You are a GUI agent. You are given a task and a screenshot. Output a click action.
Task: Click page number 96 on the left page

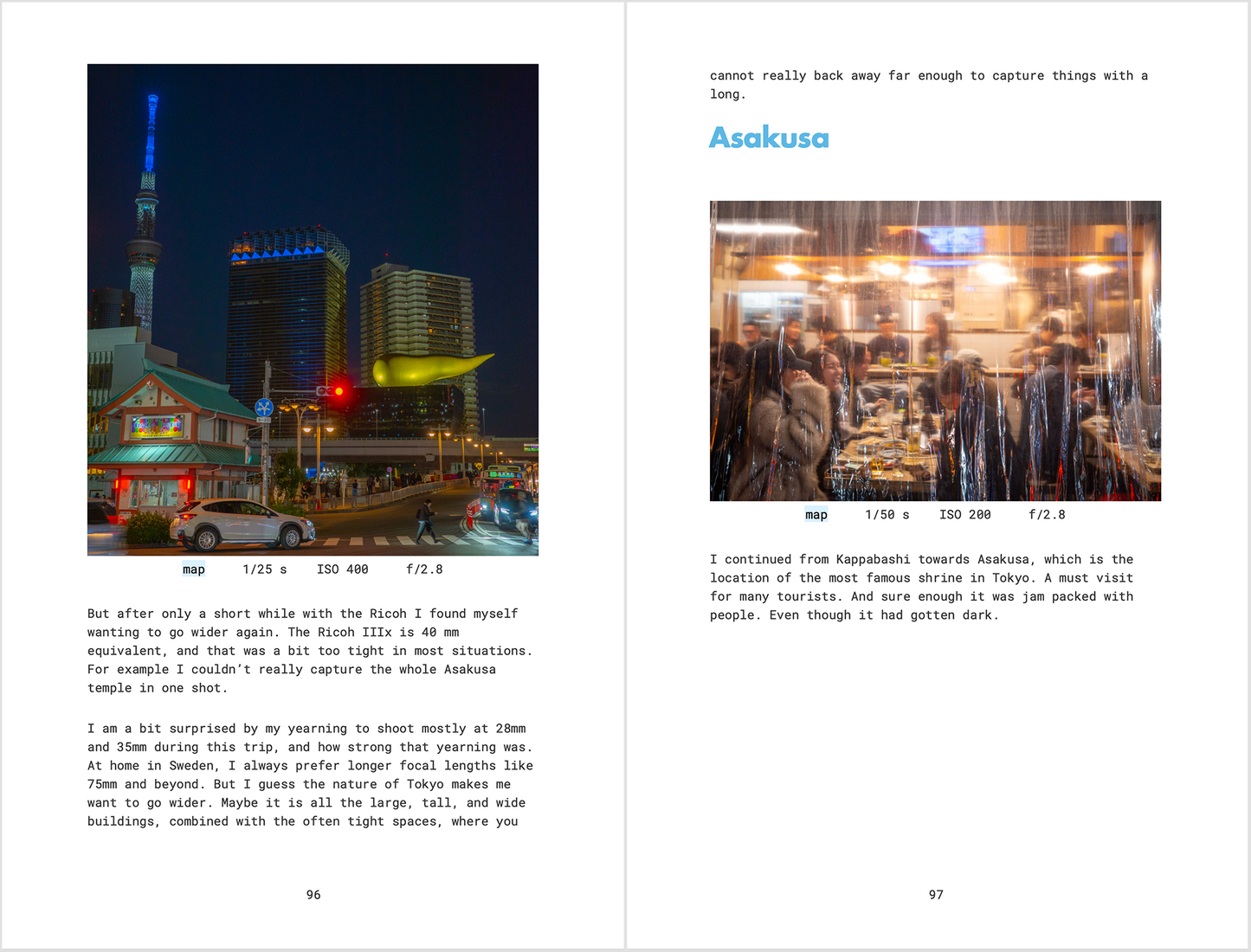pyautogui.click(x=313, y=895)
